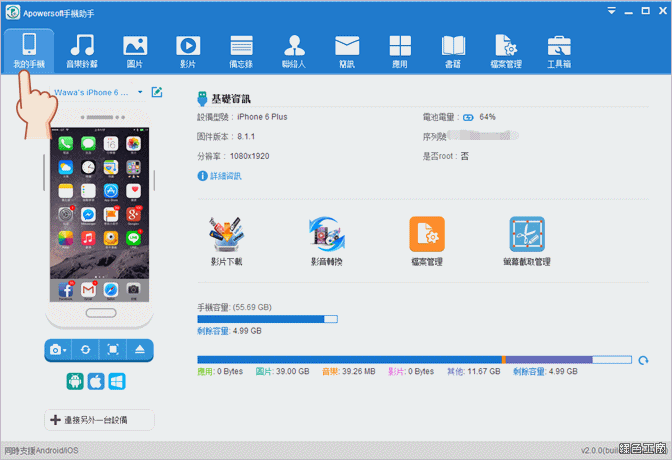Click the phone screen preview
Image resolution: width=672 pixels, height=460 pixels.
point(99,214)
